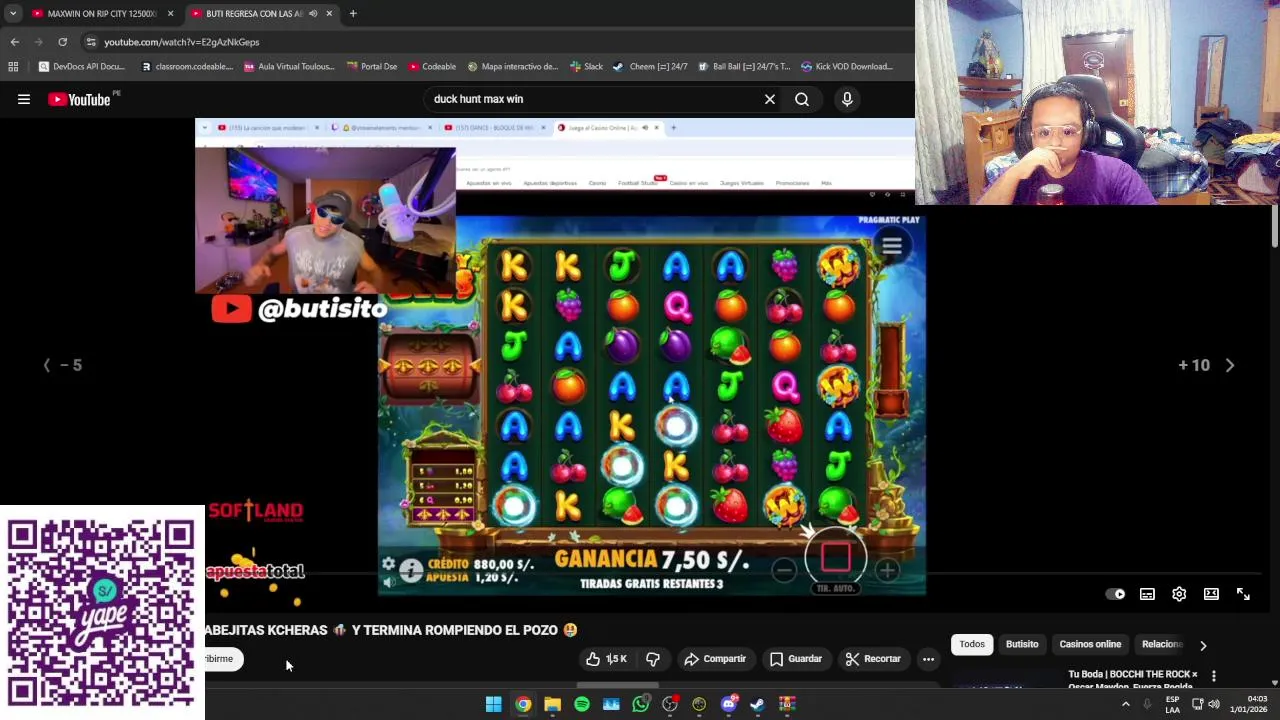Click the address bar URL
This screenshot has height=720, width=1280.
pos(182,42)
